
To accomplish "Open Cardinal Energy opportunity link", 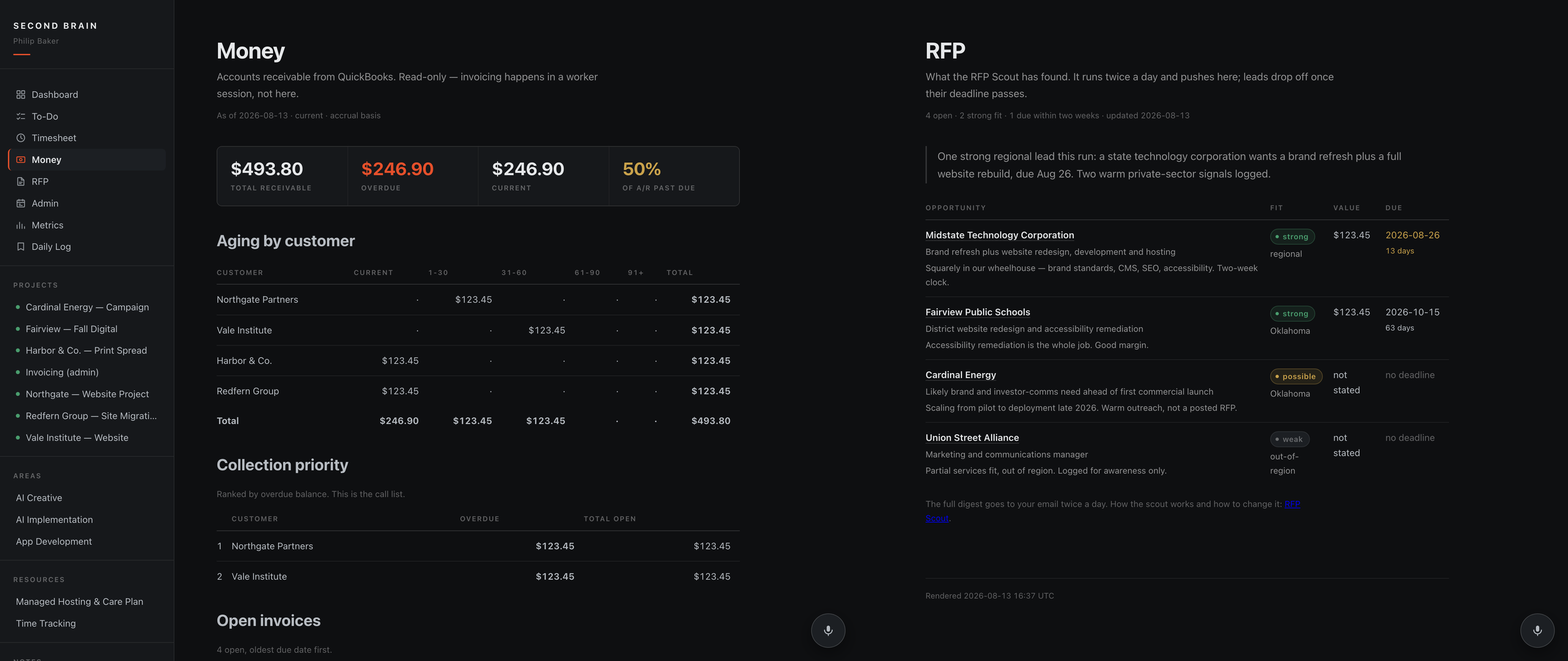I will [960, 375].
